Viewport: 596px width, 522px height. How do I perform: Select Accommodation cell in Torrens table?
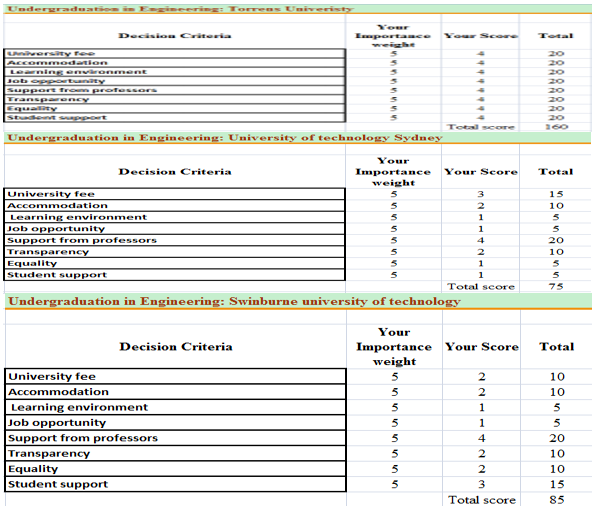[x=174, y=63]
